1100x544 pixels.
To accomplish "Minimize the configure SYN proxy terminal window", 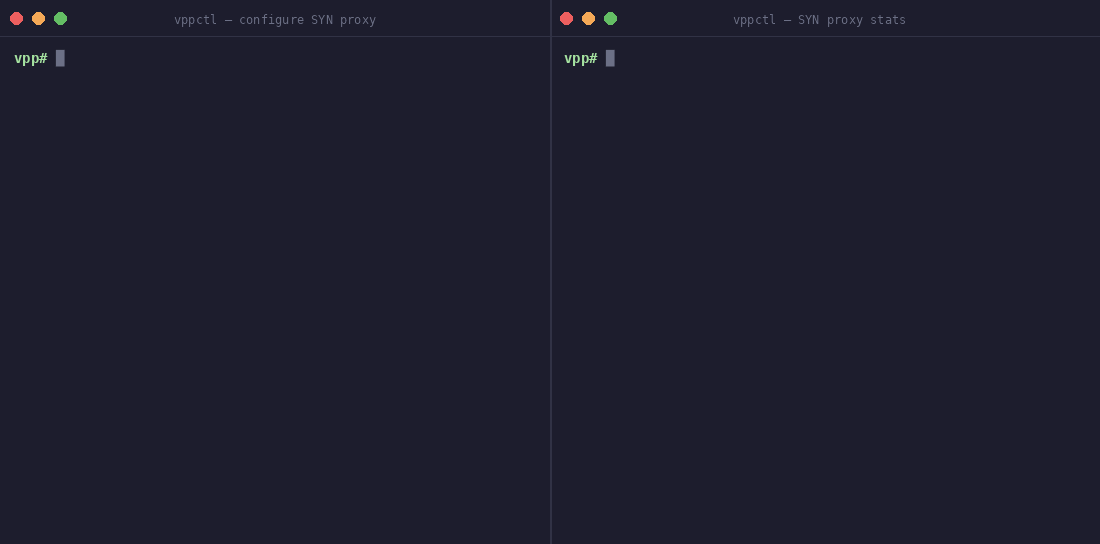I will 39,19.
